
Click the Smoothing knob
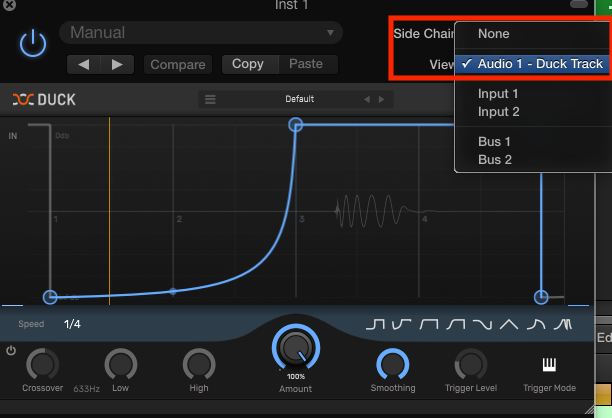click(x=393, y=365)
